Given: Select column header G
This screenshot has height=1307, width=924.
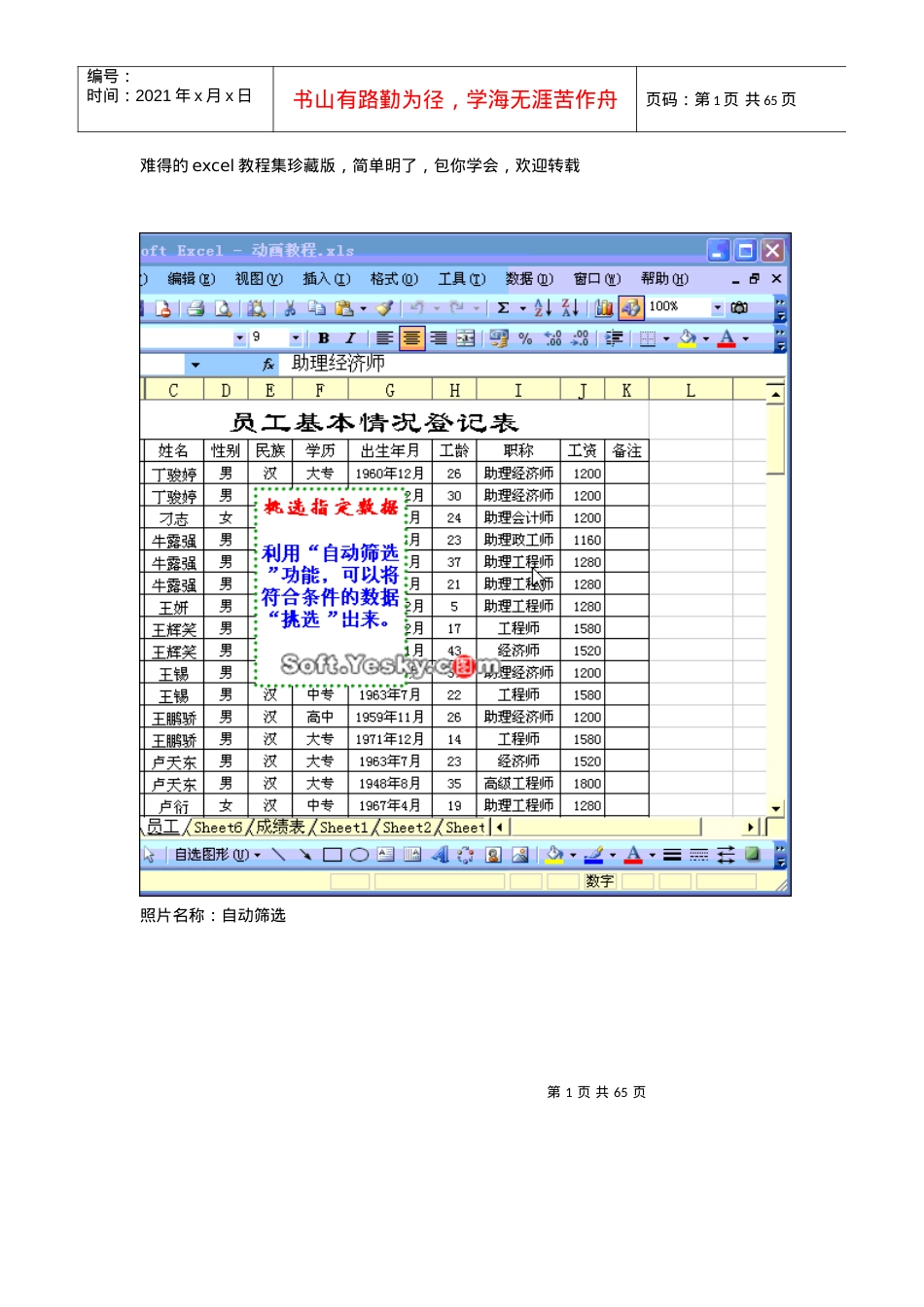Looking at the screenshot, I should click(390, 390).
